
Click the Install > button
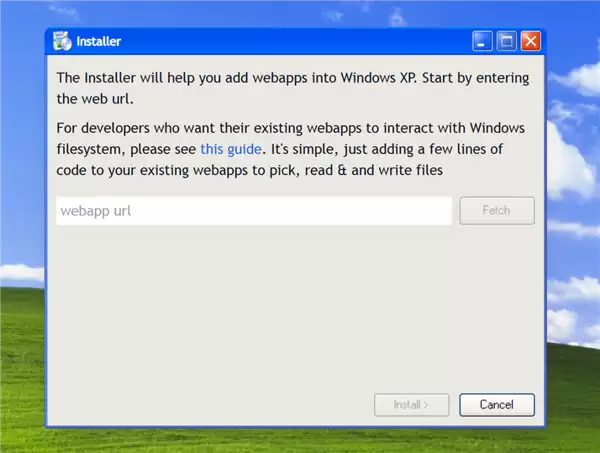[410, 405]
